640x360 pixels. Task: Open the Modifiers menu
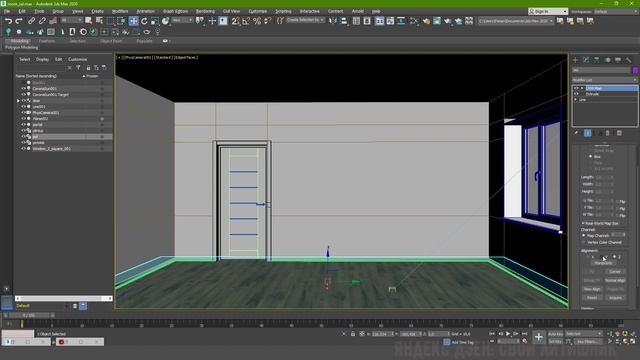[120, 11]
